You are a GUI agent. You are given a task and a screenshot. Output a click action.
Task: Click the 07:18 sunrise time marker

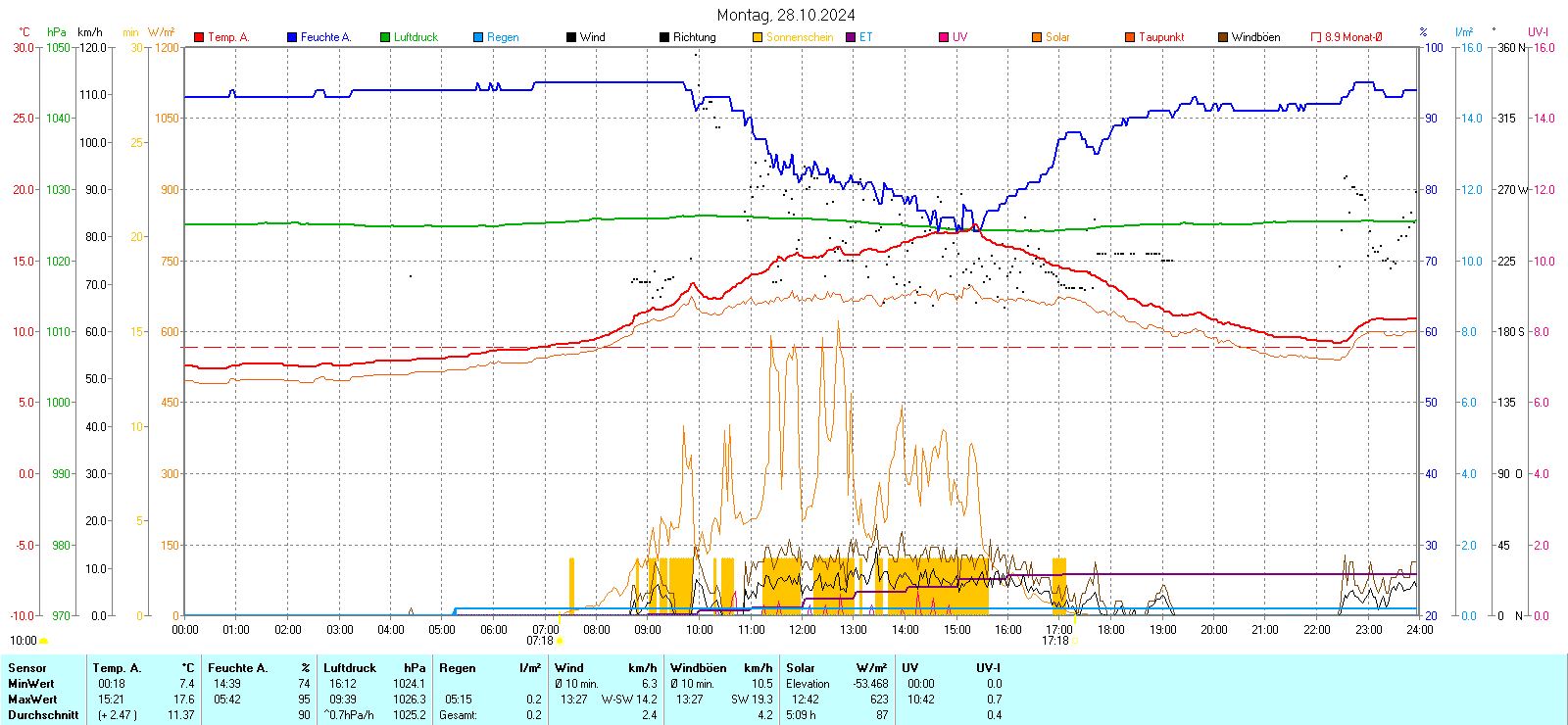[x=540, y=641]
